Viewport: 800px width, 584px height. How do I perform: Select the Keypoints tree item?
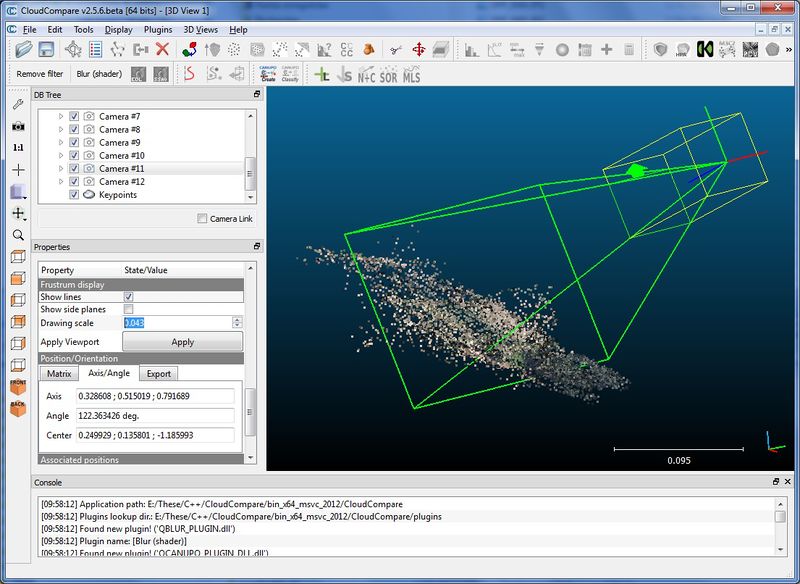click(118, 195)
